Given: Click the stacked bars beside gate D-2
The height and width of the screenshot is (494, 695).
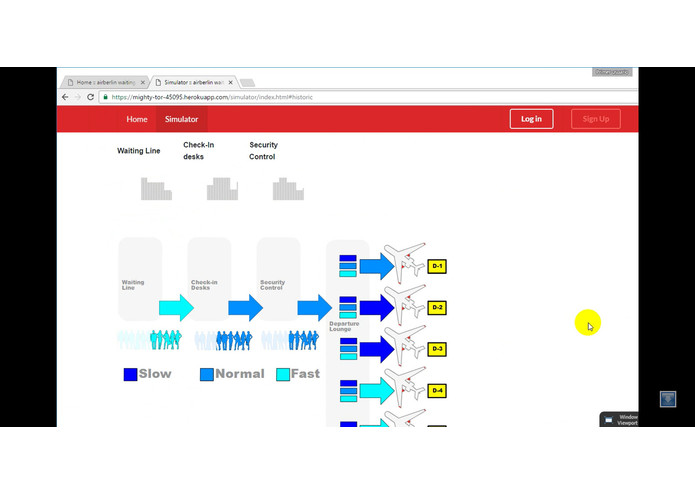Looking at the screenshot, I should [348, 307].
